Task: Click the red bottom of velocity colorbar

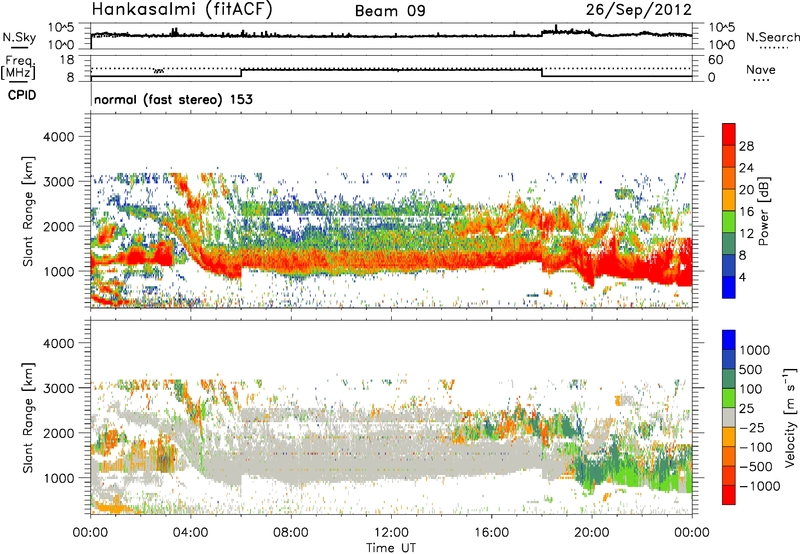Action: point(729,495)
